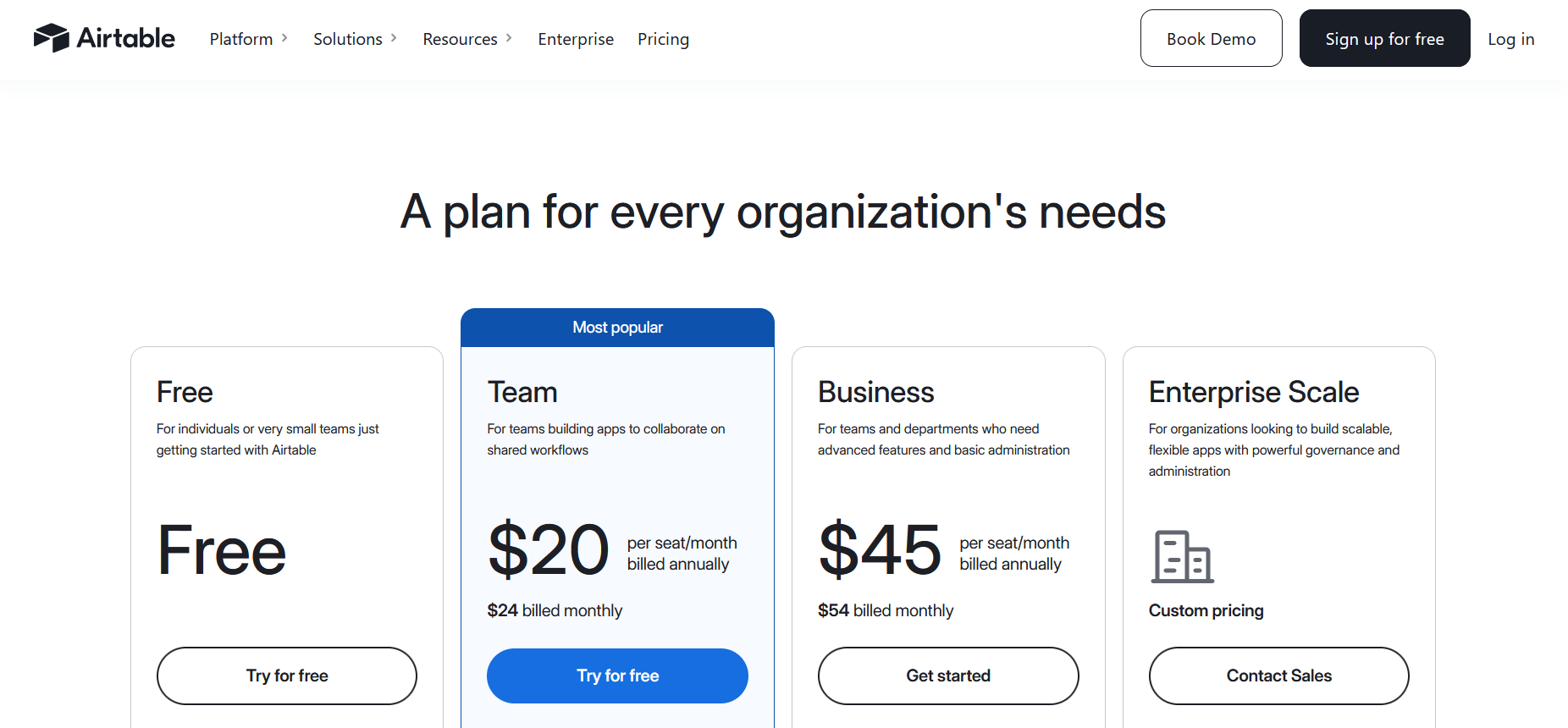This screenshot has height=728, width=1568.
Task: Click the Airtable wordmark text
Action: tap(126, 38)
